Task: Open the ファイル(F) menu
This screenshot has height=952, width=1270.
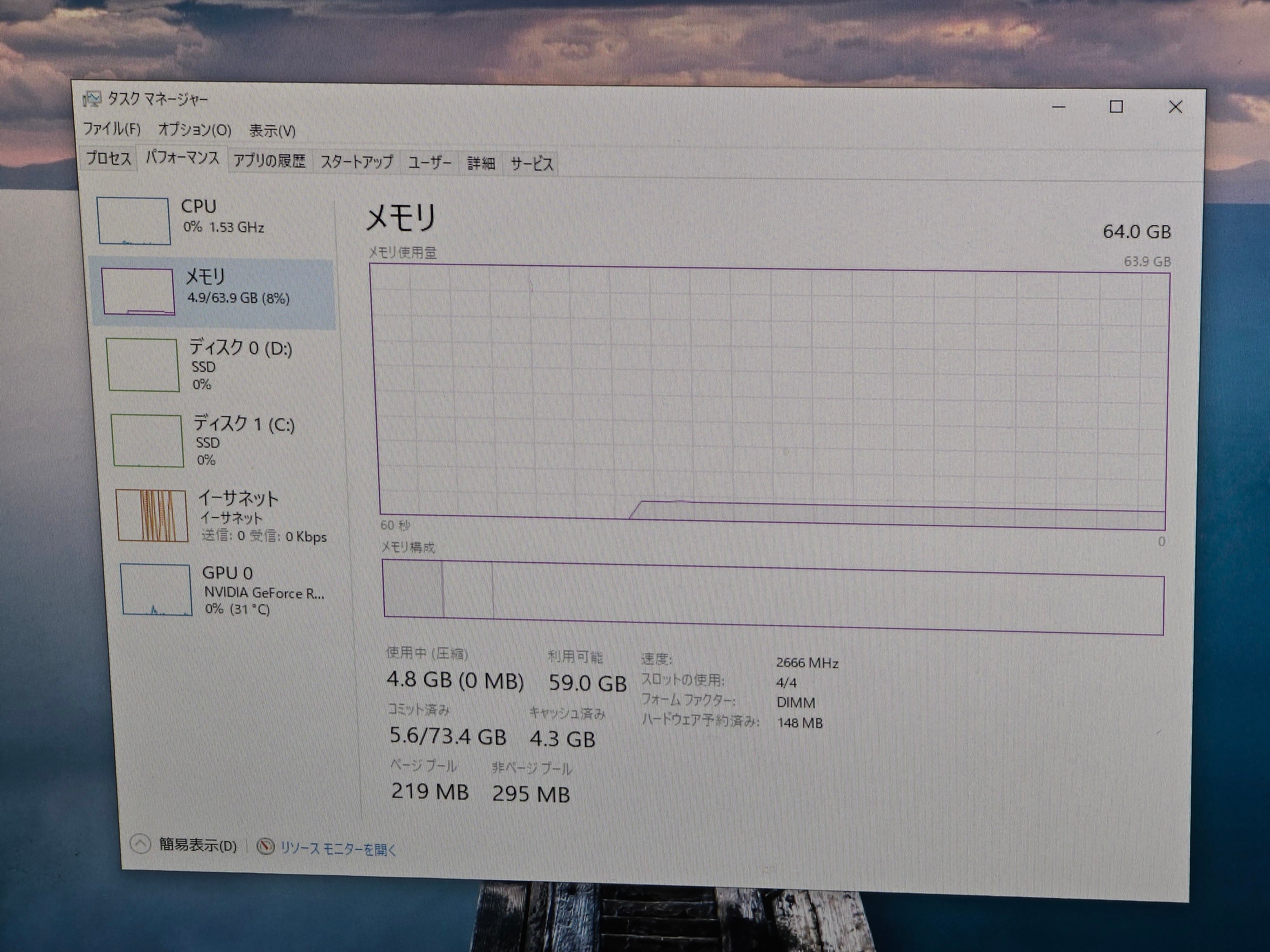Action: [112, 129]
